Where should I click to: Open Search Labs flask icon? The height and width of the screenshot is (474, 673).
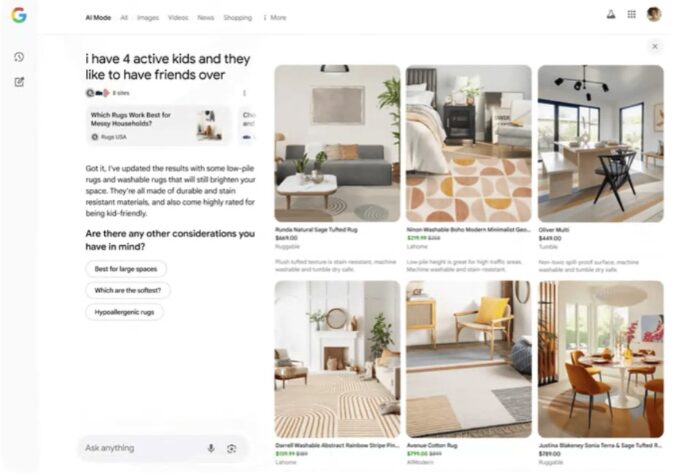coord(611,15)
